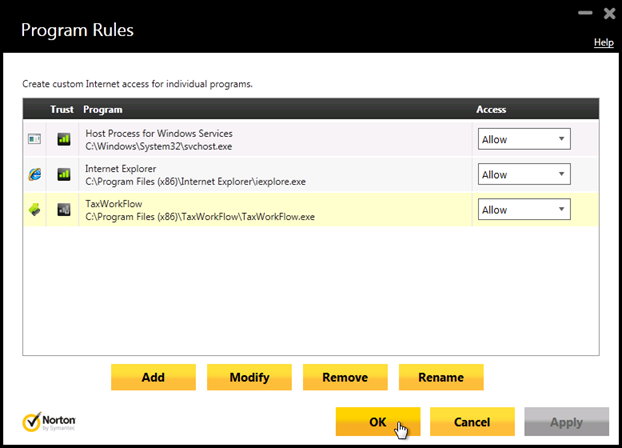The width and height of the screenshot is (622, 448).
Task: Click the grayed Apply button
Action: pos(566,421)
